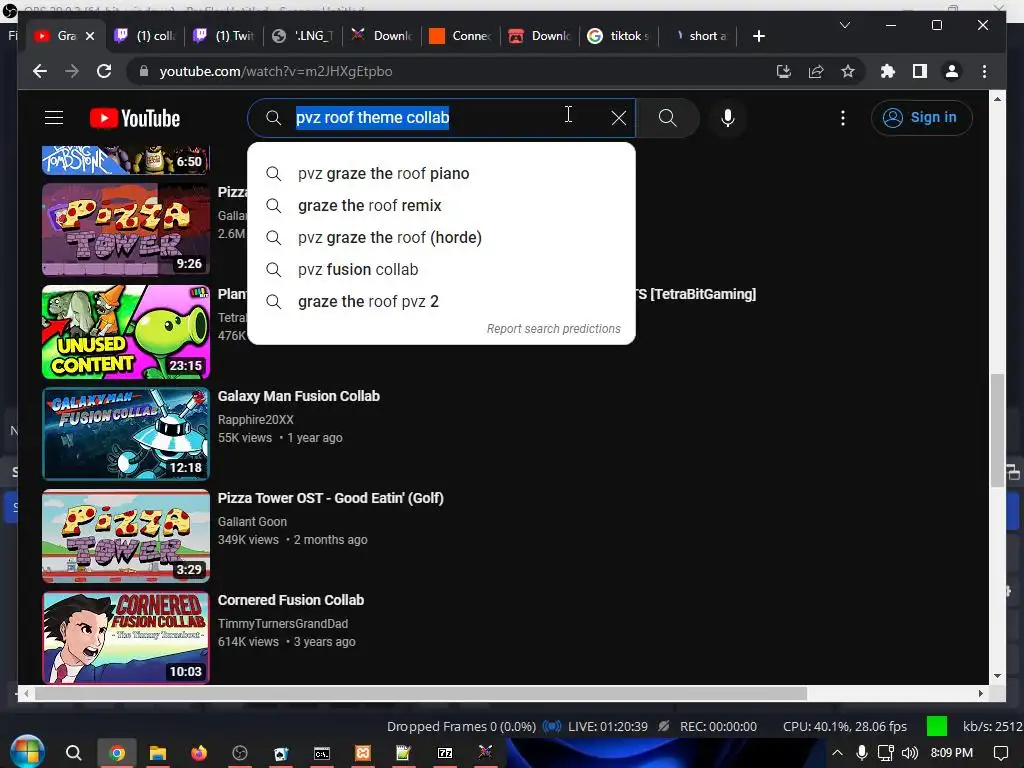1024x768 pixels.
Task: Open Rapphire20XX channel link
Action: coord(255,419)
